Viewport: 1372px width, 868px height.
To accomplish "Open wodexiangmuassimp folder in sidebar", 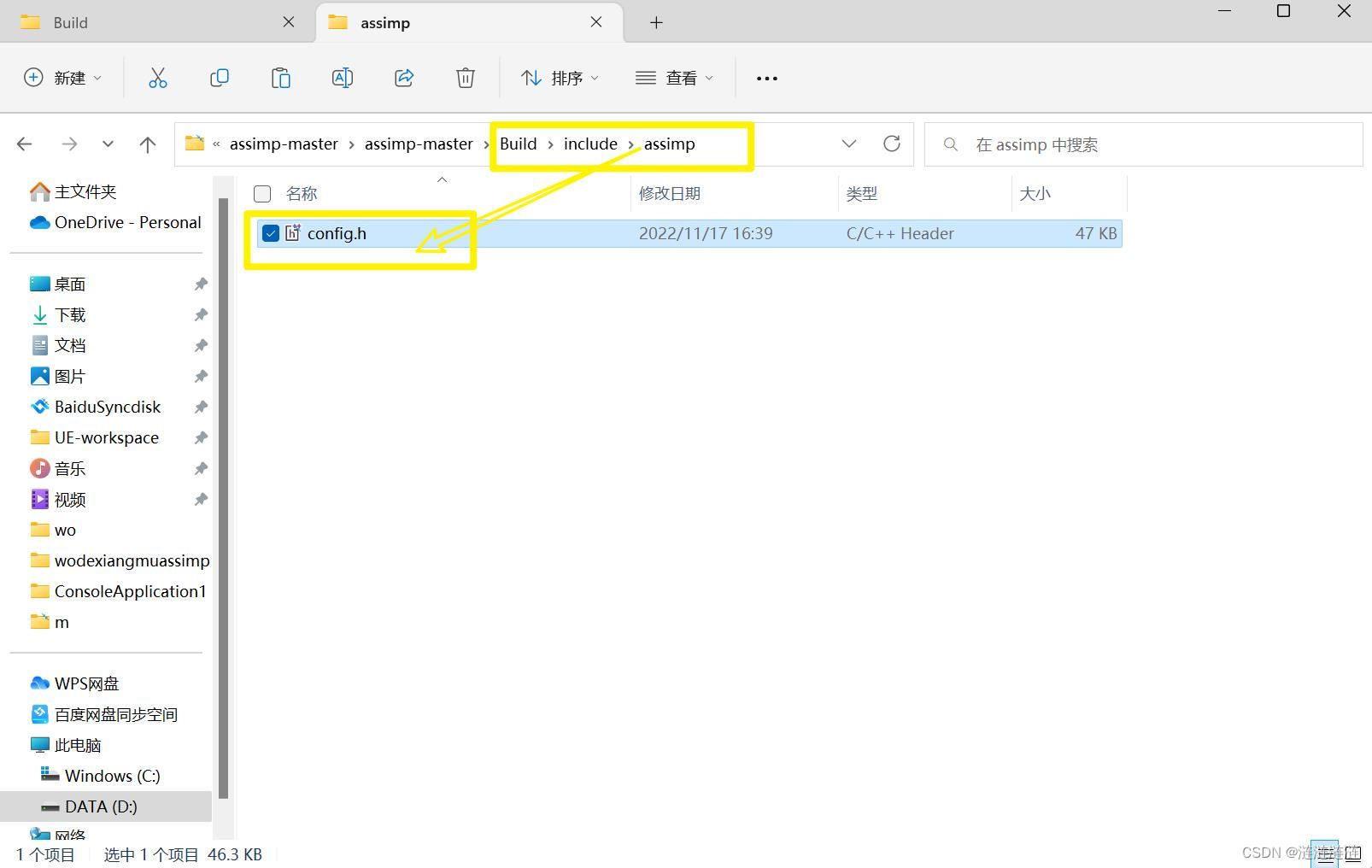I will coord(120,560).
